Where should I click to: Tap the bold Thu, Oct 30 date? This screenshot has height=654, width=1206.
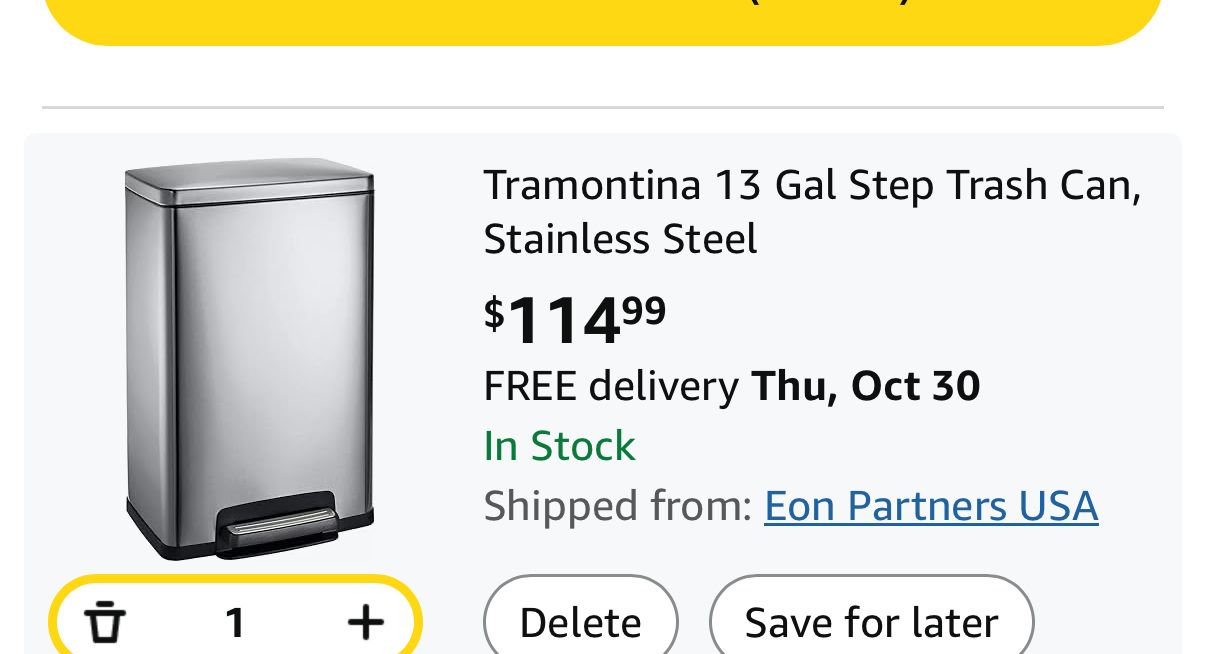pyautogui.click(x=865, y=386)
